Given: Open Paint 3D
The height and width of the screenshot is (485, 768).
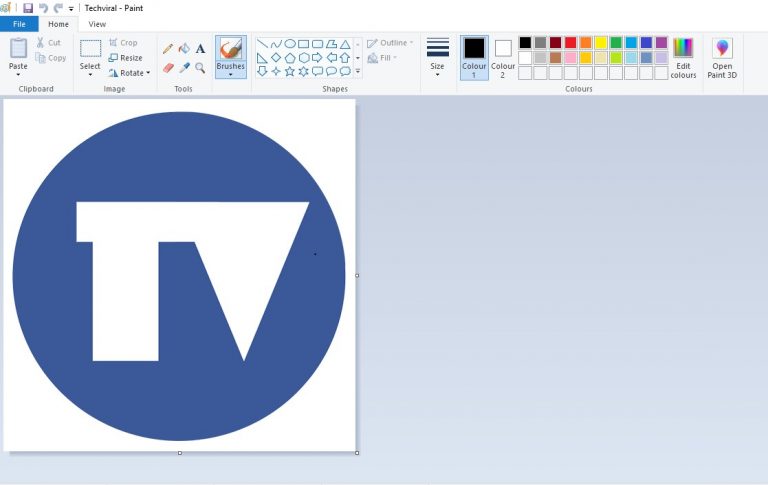Looking at the screenshot, I should click(722, 57).
